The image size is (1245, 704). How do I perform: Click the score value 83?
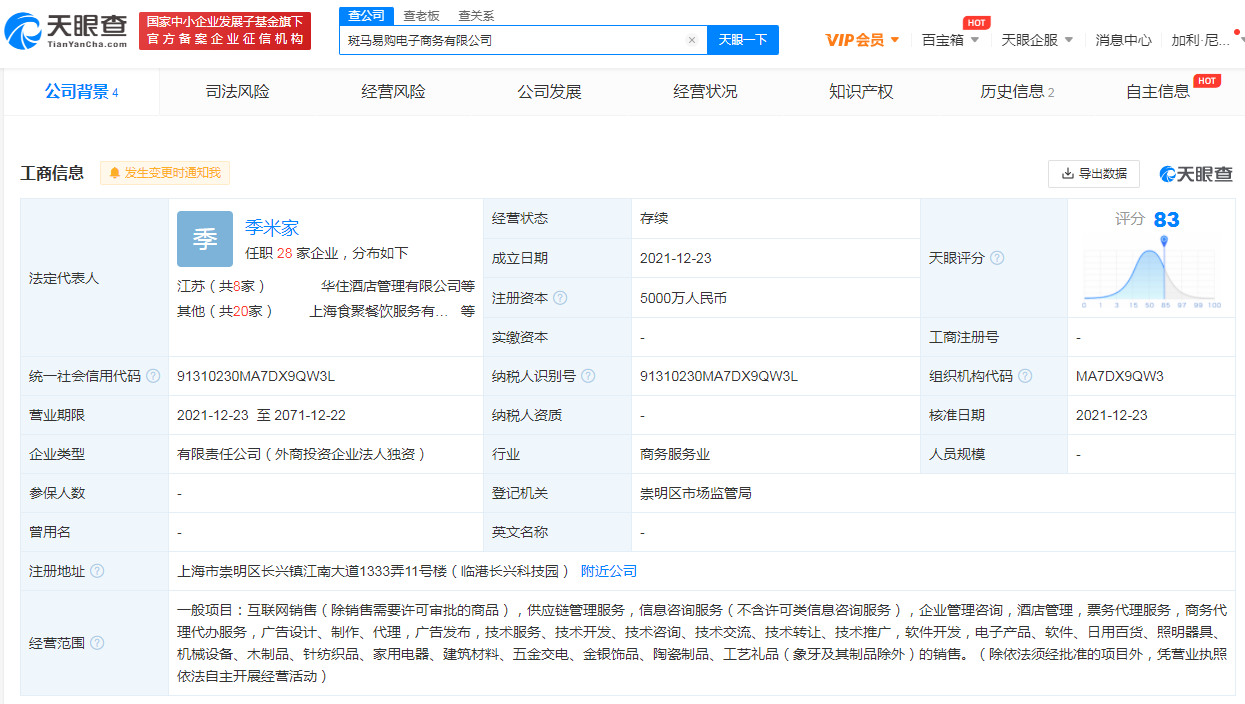click(x=1166, y=220)
